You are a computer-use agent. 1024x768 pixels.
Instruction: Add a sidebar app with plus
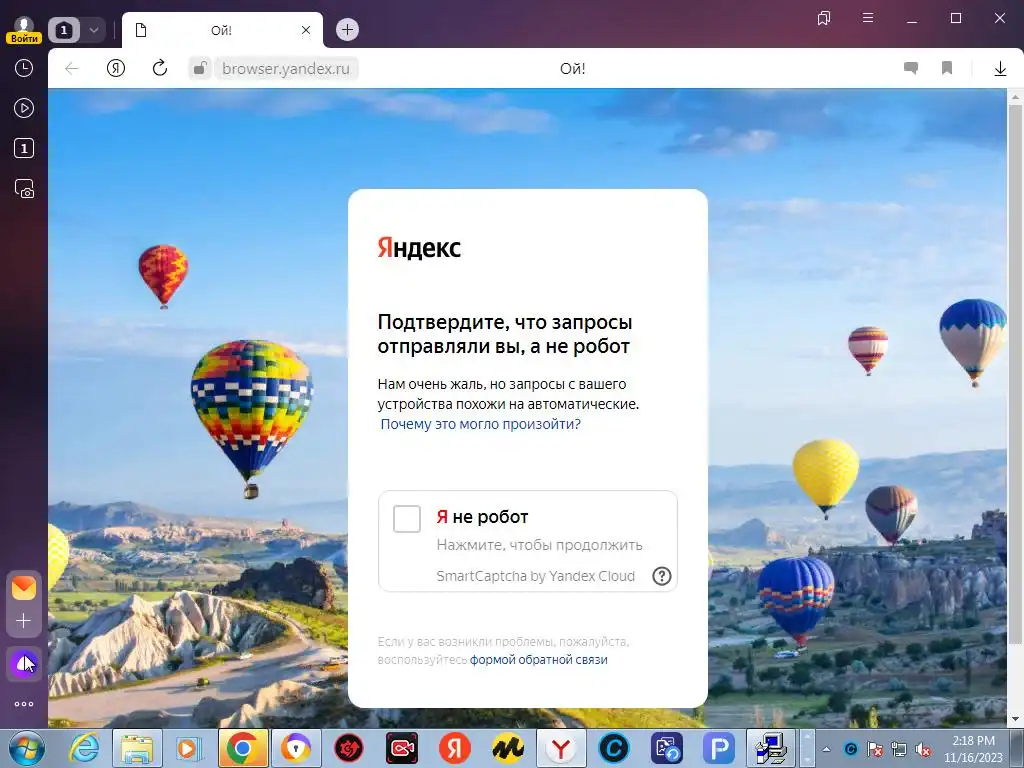pyautogui.click(x=24, y=620)
